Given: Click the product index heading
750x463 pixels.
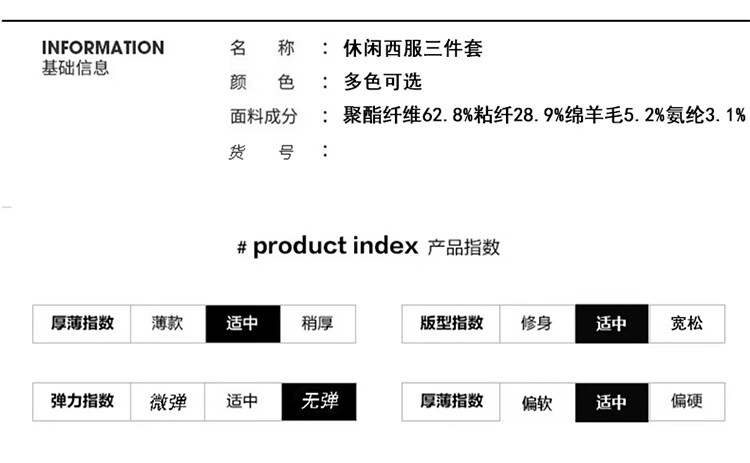Looking at the screenshot, I should click(335, 247).
